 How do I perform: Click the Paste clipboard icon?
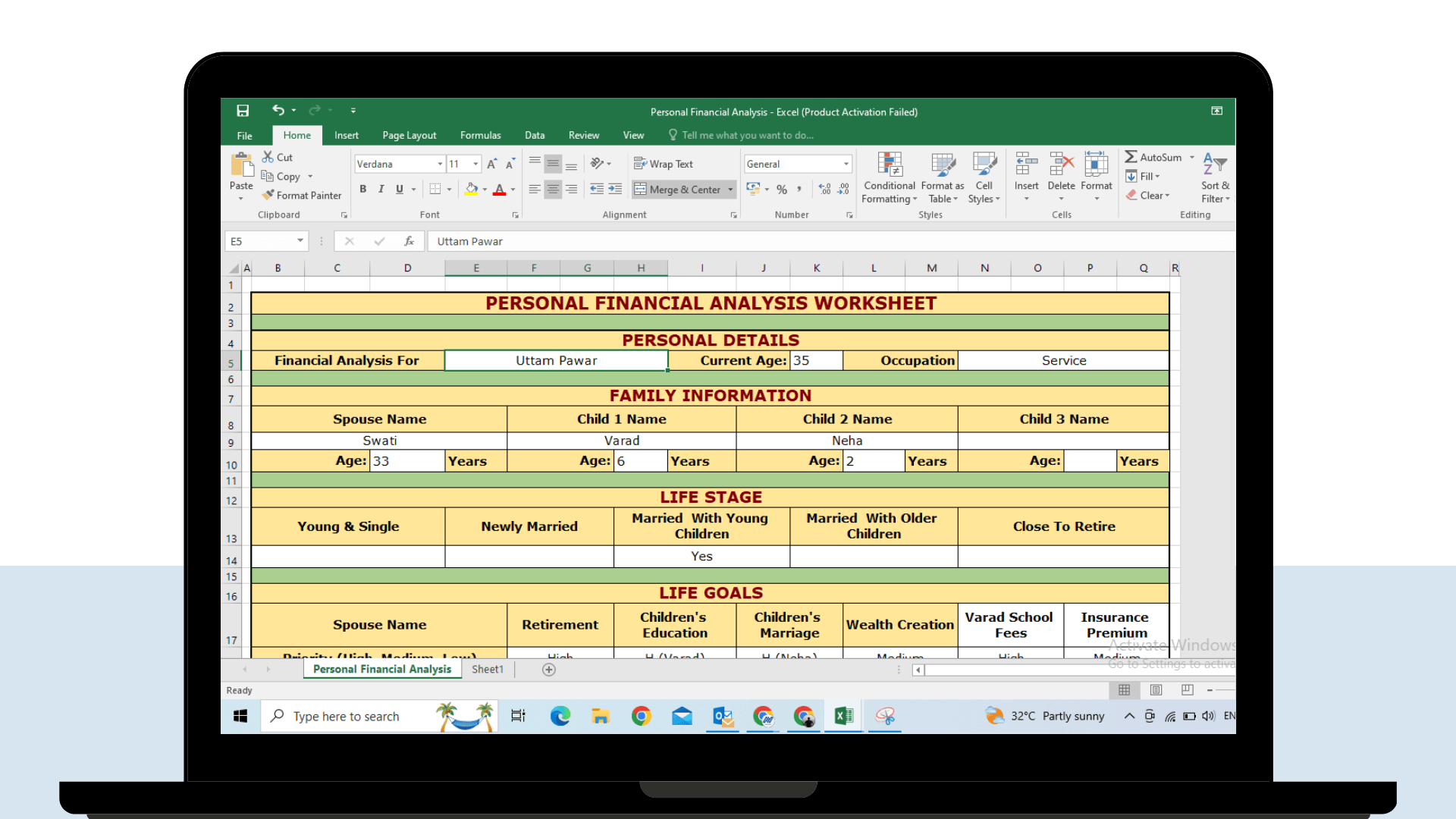click(x=242, y=165)
